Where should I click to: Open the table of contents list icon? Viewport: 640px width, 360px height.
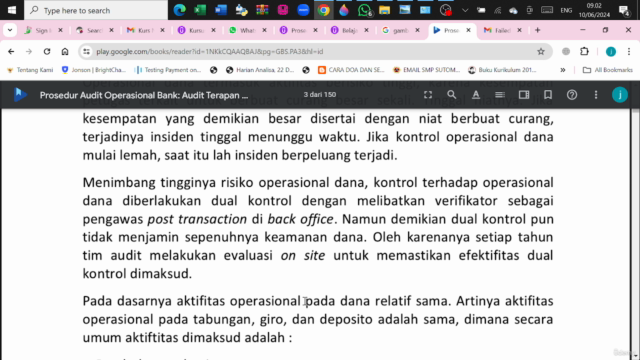click(500, 95)
